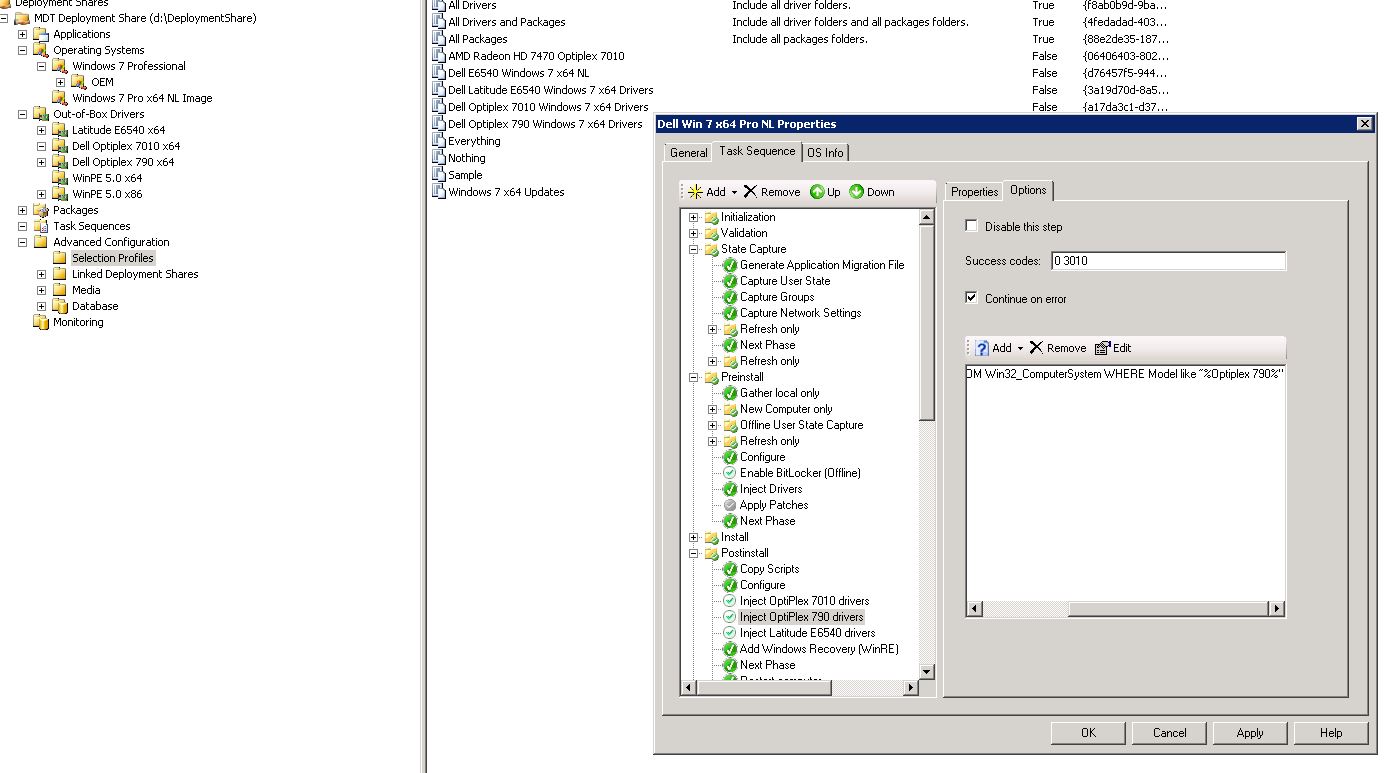Select Add Windows Recovery (WinRE) step
This screenshot has height=773, width=1386.
[819, 649]
